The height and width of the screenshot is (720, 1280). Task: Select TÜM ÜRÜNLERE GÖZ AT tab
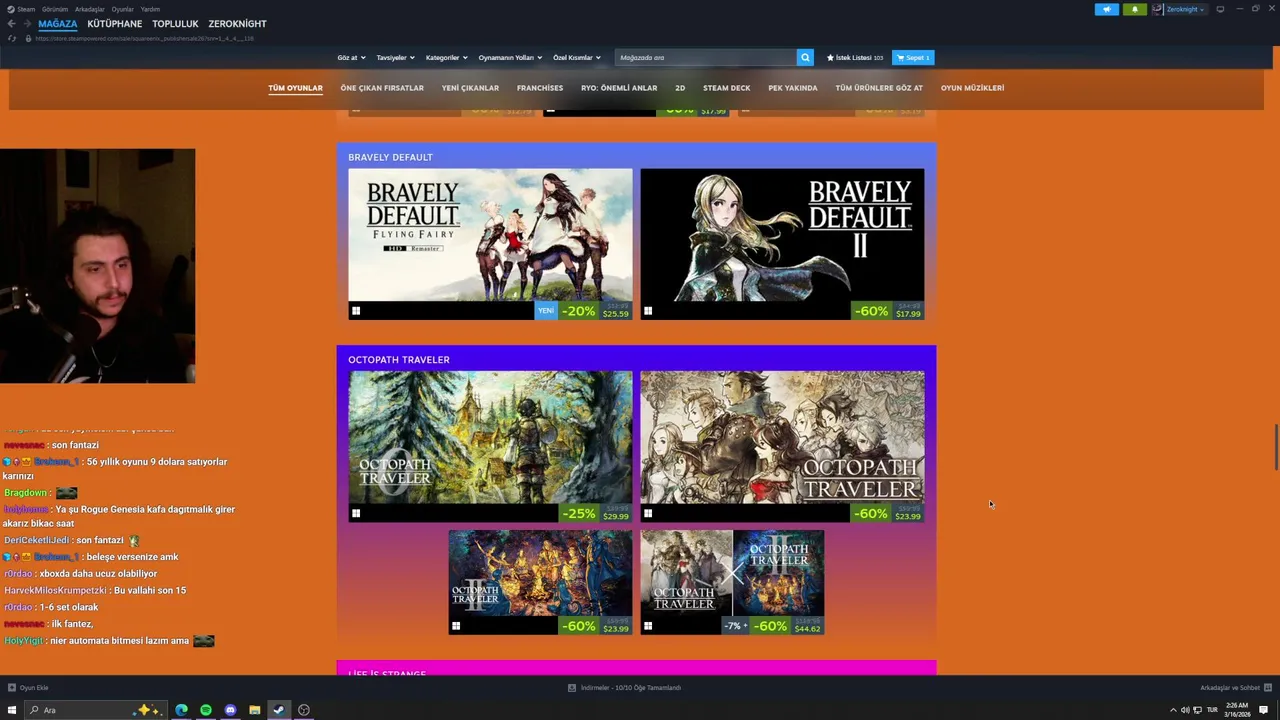[x=879, y=88]
